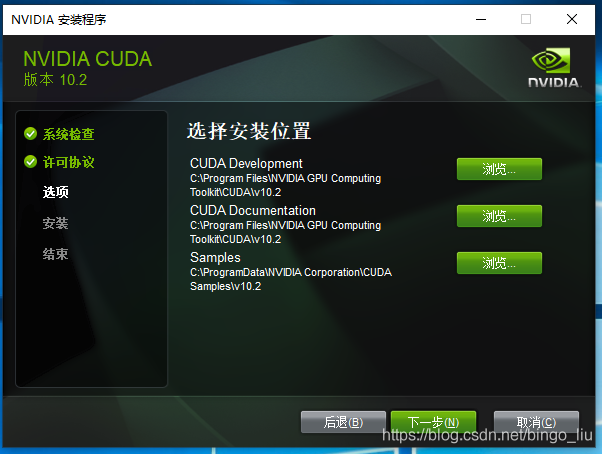The width and height of the screenshot is (602, 454).
Task: Click the CUDA Documentation label
Action: [253, 210]
